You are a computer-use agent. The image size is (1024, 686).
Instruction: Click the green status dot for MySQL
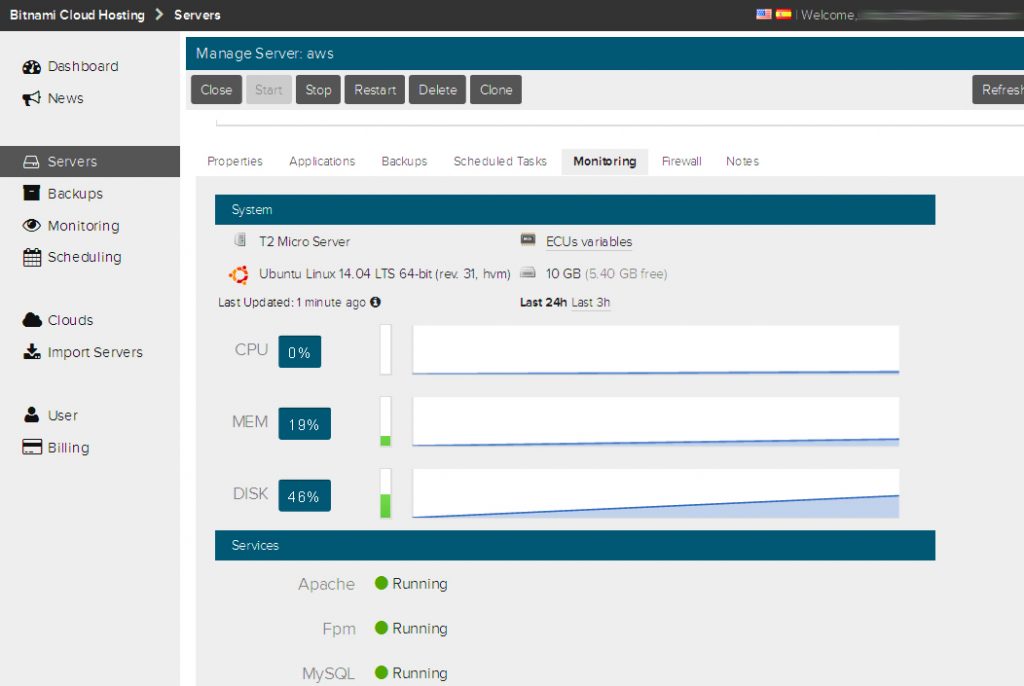click(x=381, y=672)
